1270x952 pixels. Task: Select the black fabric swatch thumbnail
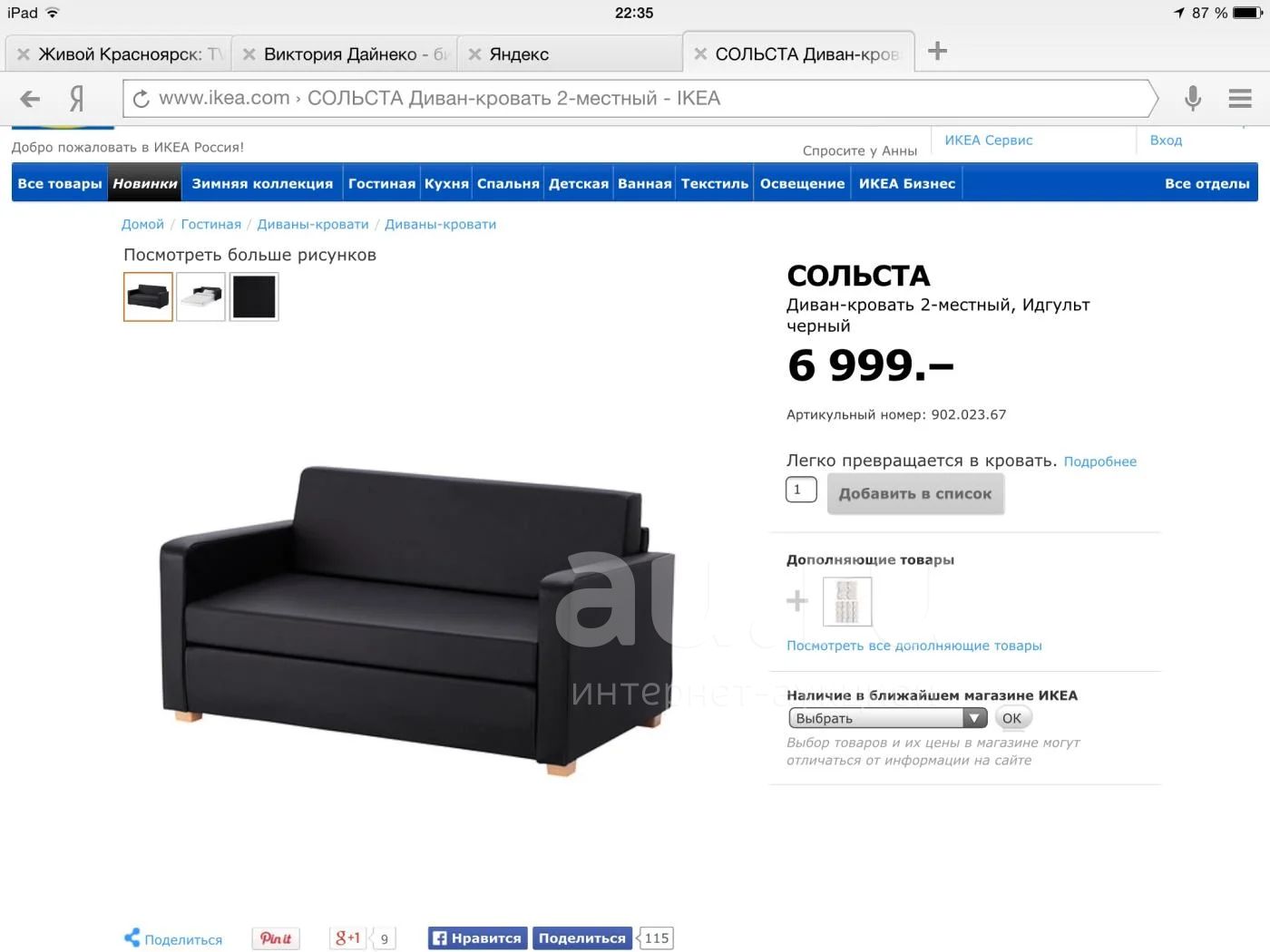click(x=254, y=296)
